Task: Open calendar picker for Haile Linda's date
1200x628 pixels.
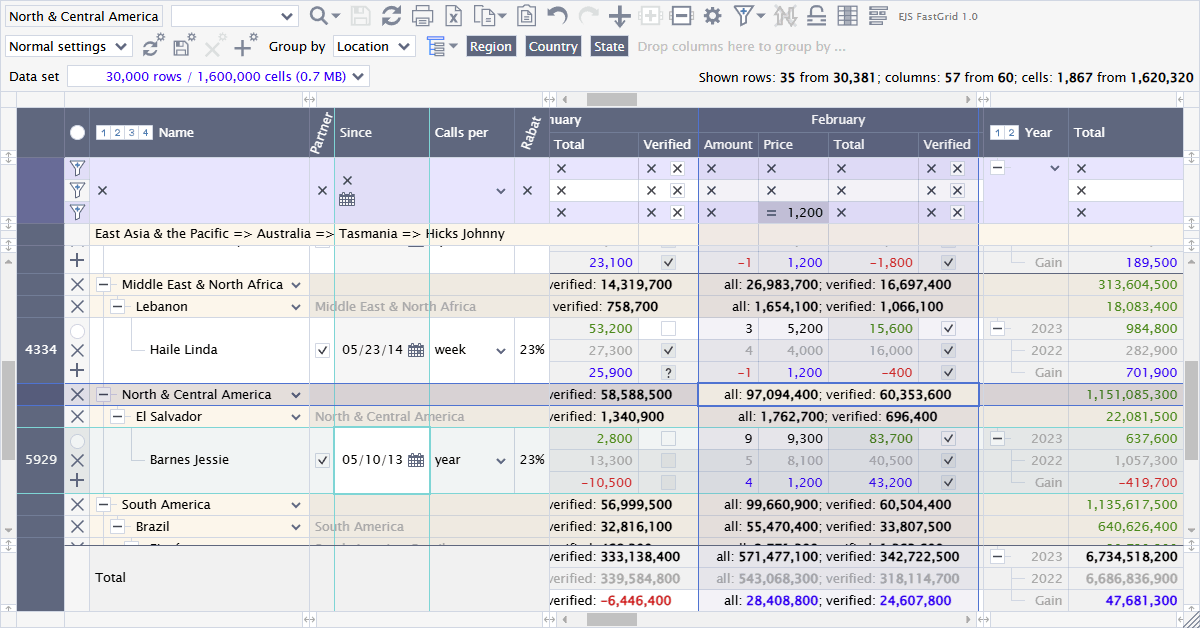Action: coord(416,350)
